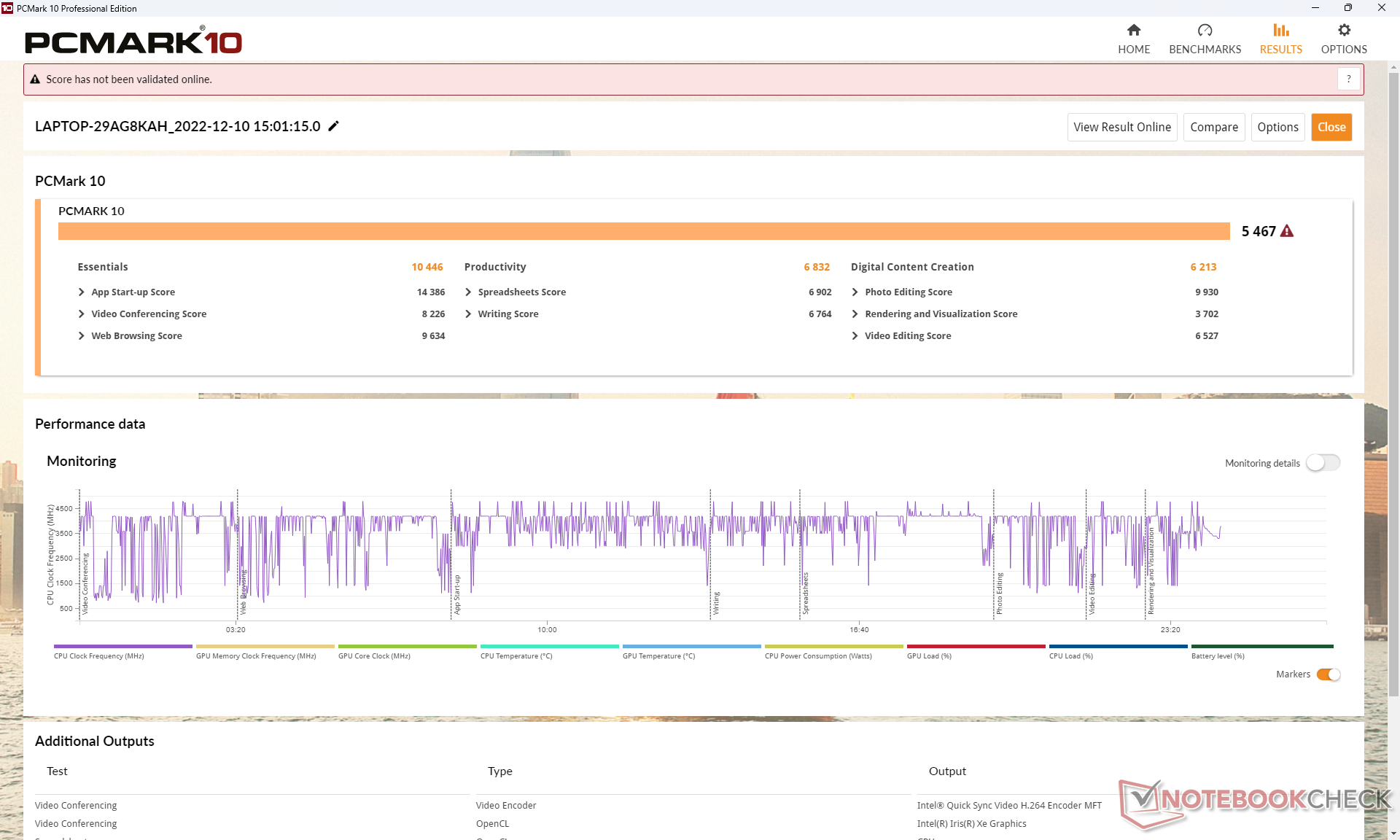Select CPU Clock Frequency legend swatch
This screenshot has width=1400, height=840.
click(x=122, y=646)
